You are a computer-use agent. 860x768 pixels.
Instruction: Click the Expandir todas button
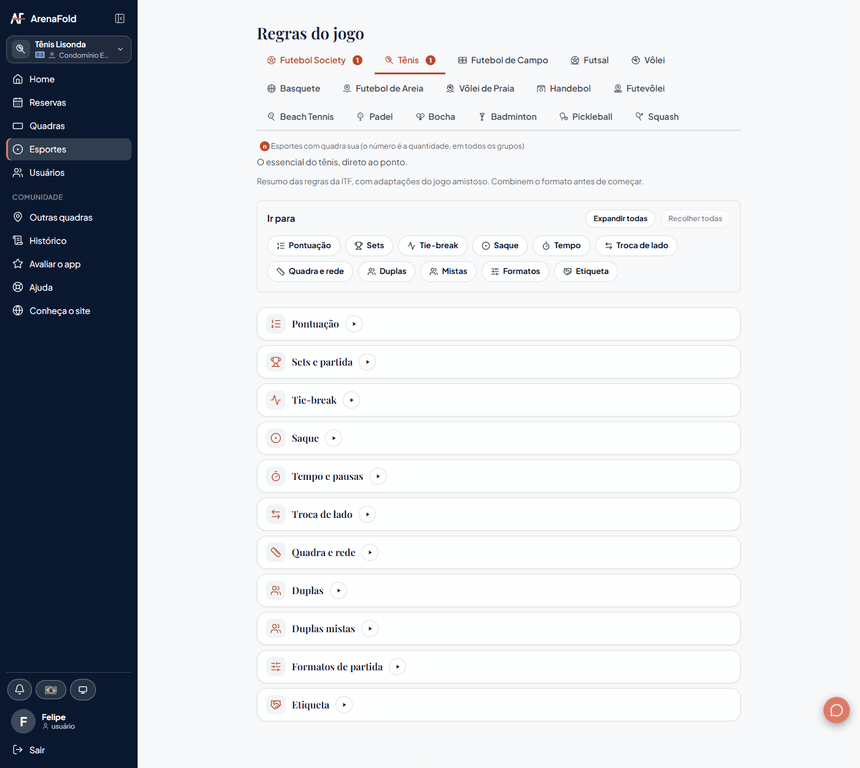coord(620,218)
